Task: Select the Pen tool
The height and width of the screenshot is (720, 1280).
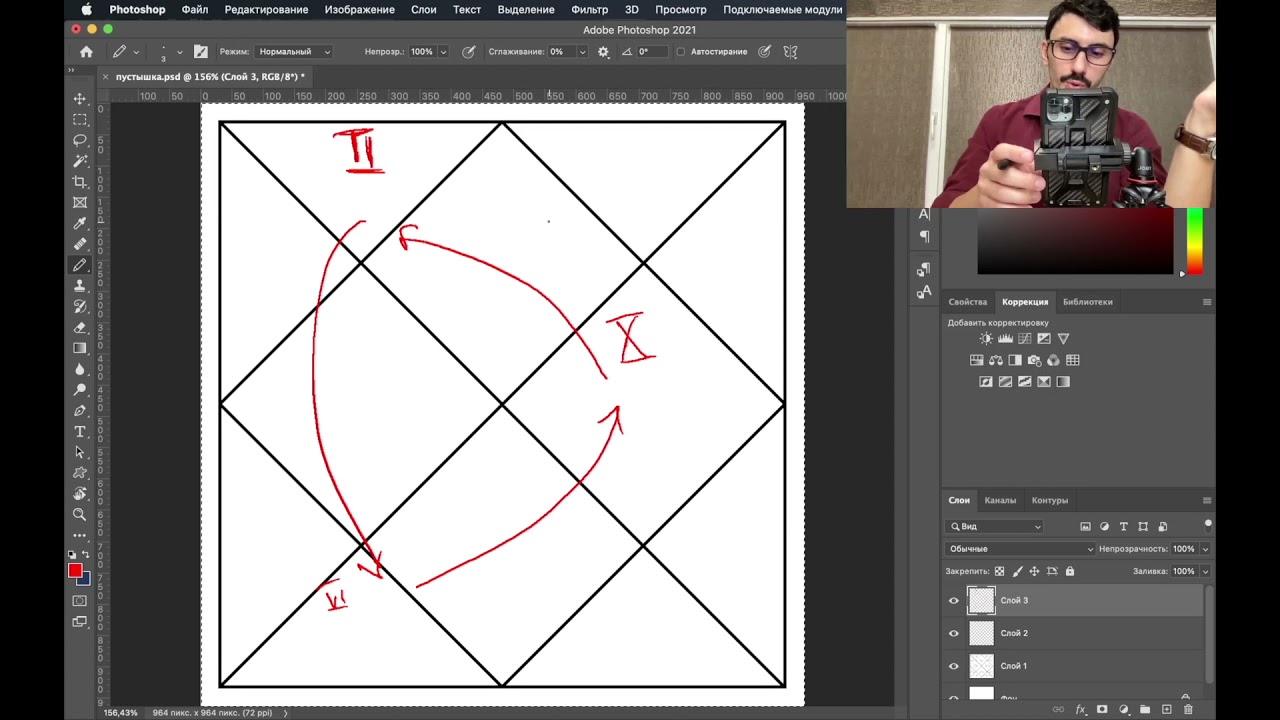Action: (80, 411)
